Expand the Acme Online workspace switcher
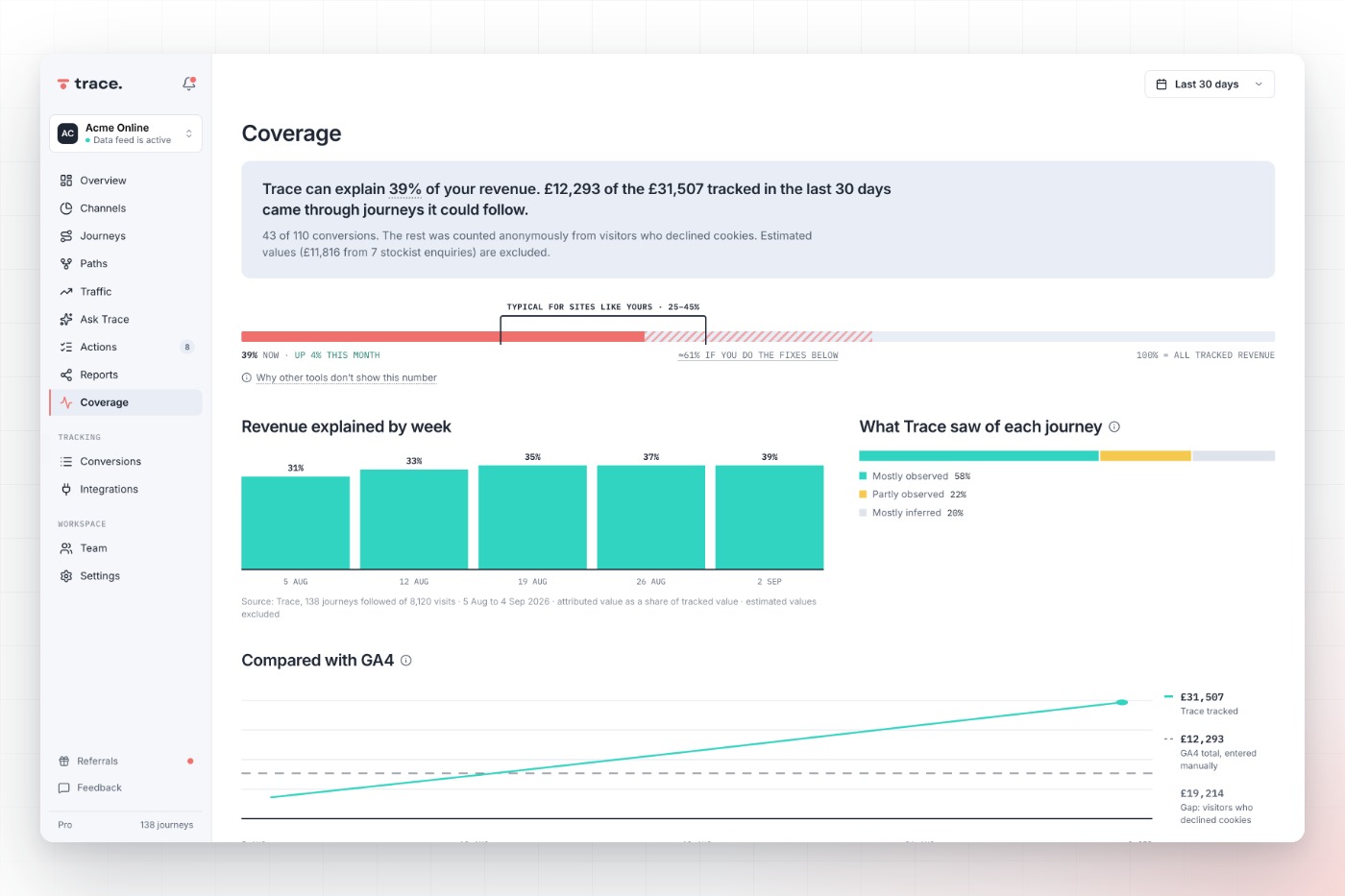Screen dimensions: 1345x896 pos(126,133)
